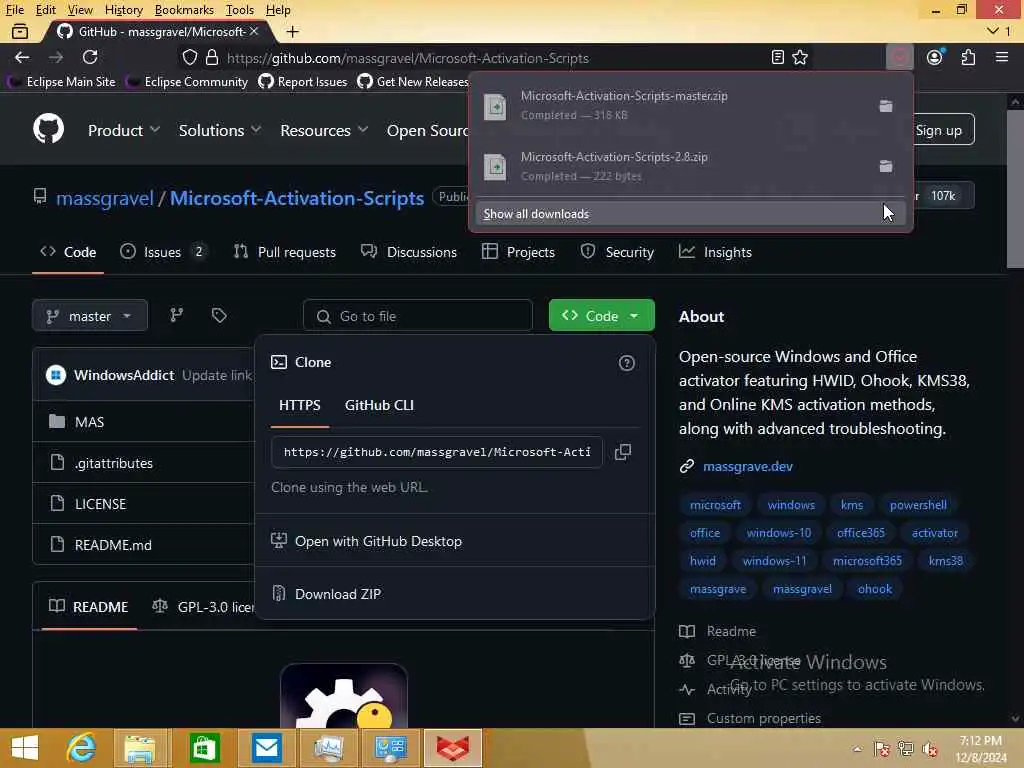Viewport: 1024px width, 768px height.
Task: Open the Firefox downloads toolbar button
Action: tap(899, 57)
